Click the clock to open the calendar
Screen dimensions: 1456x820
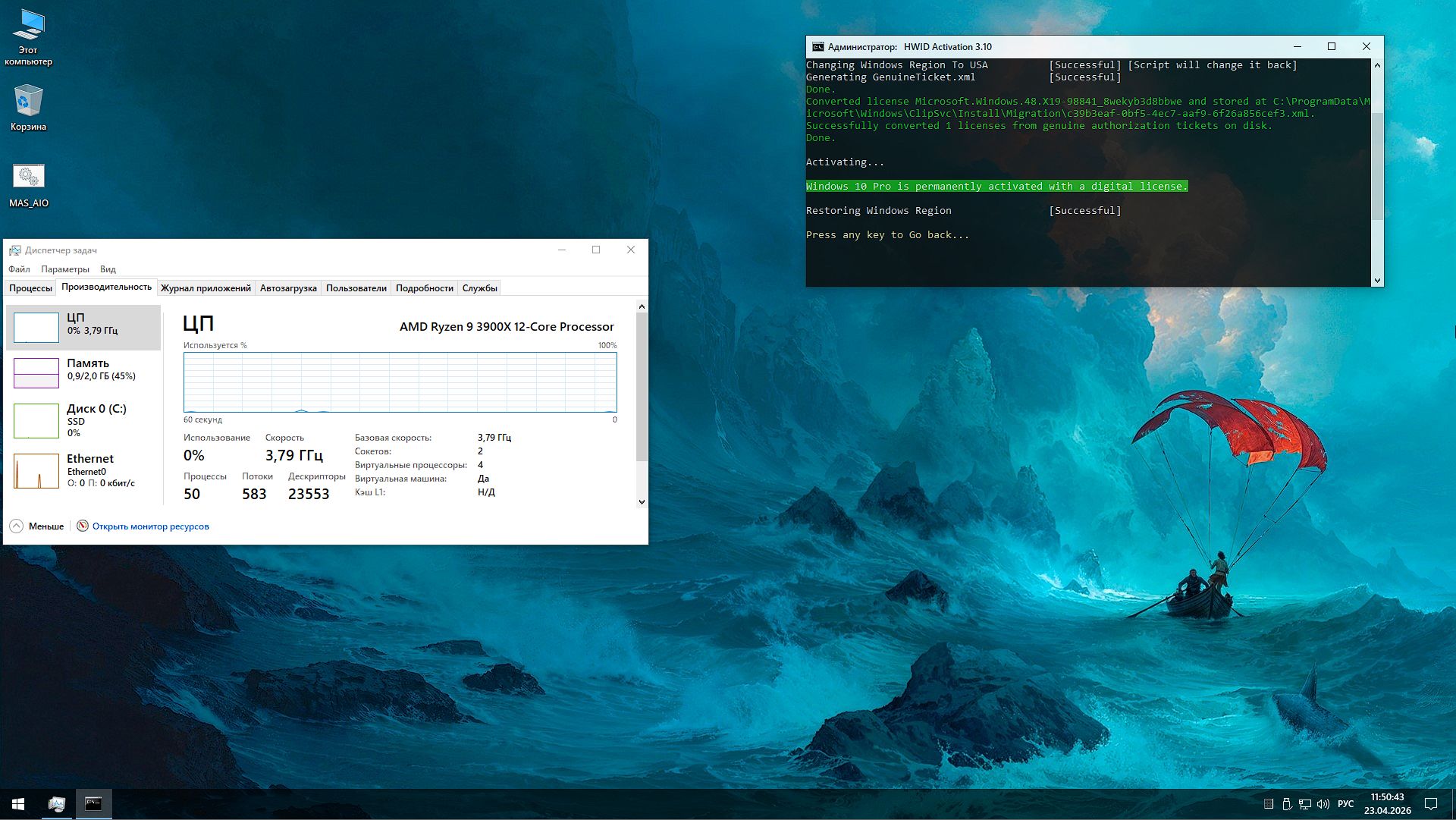click(1386, 804)
